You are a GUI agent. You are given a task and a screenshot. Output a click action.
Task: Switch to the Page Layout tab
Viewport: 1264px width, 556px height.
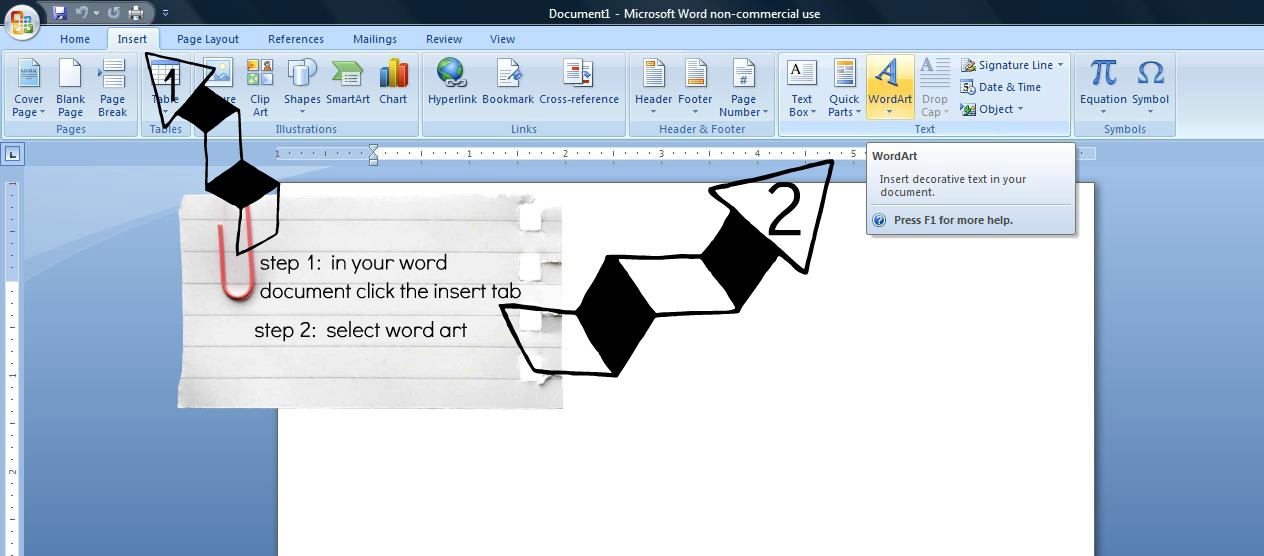pos(208,39)
